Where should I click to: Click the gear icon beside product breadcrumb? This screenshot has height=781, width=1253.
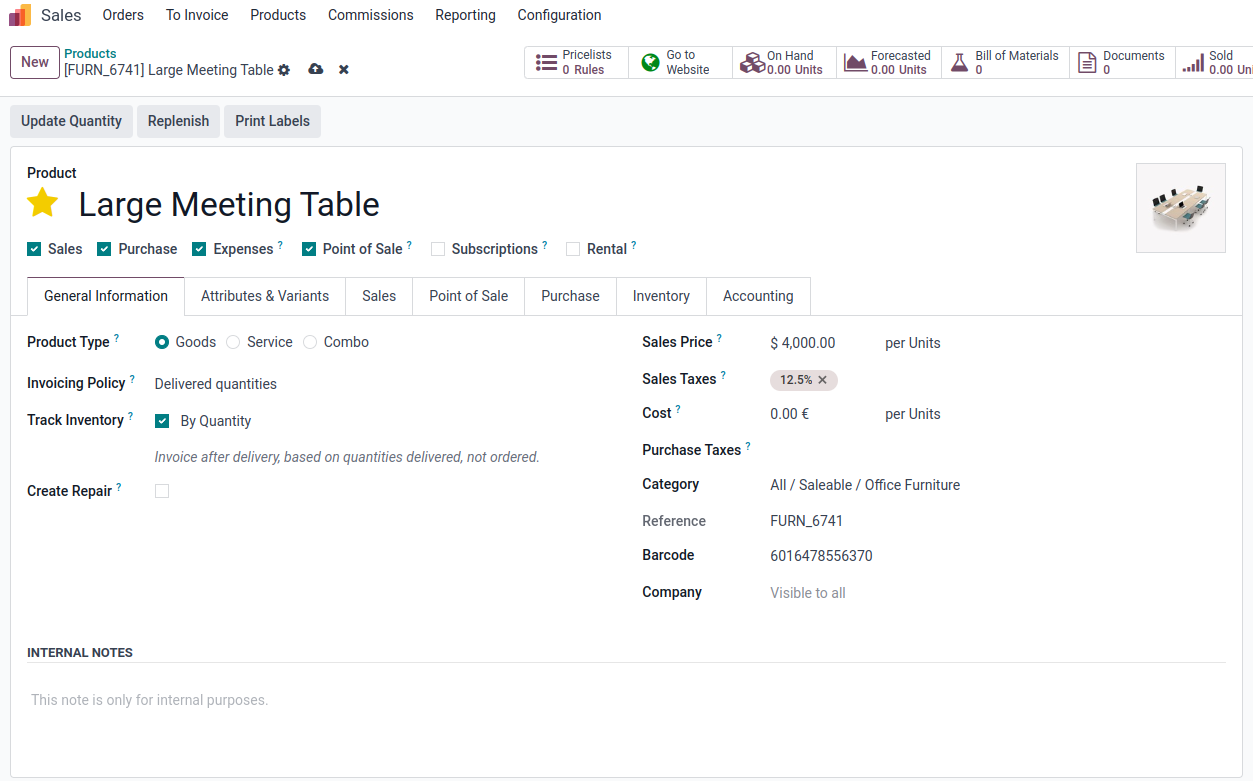(x=284, y=70)
